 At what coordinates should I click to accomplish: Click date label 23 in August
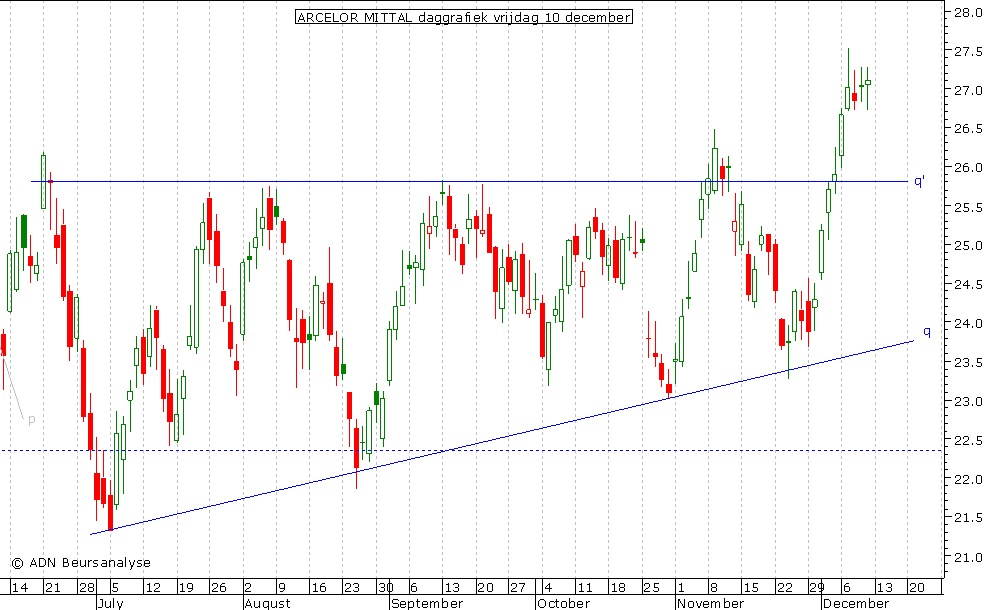coord(352,587)
